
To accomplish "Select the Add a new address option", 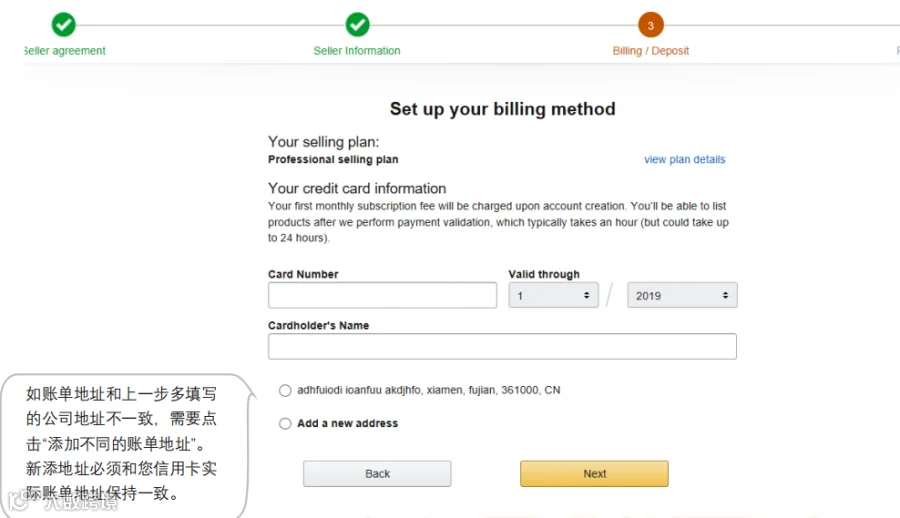I will click(285, 424).
